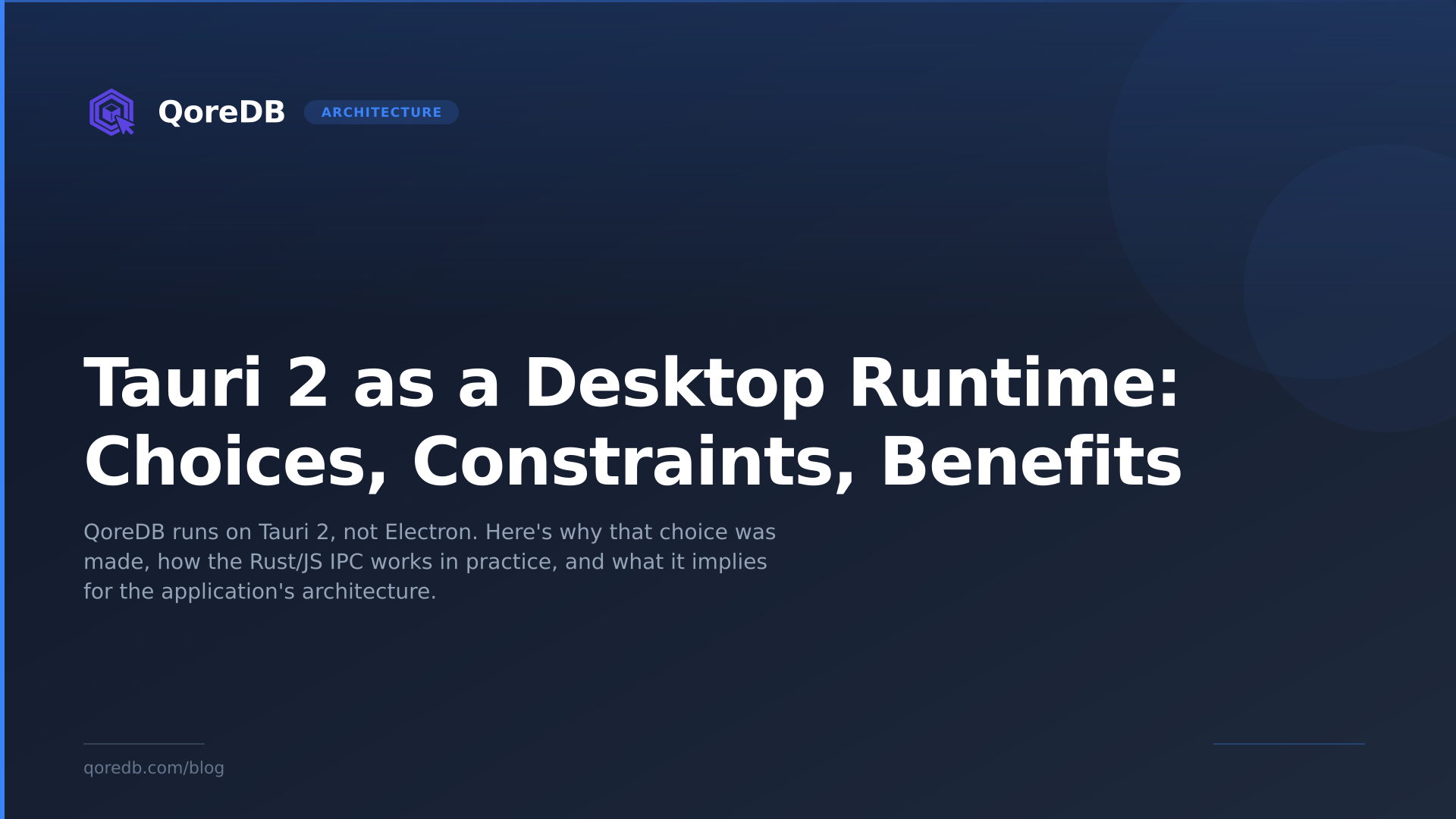Click the subtitle line mentioning 'Rust/JS IPC works in practice'

pos(425,562)
